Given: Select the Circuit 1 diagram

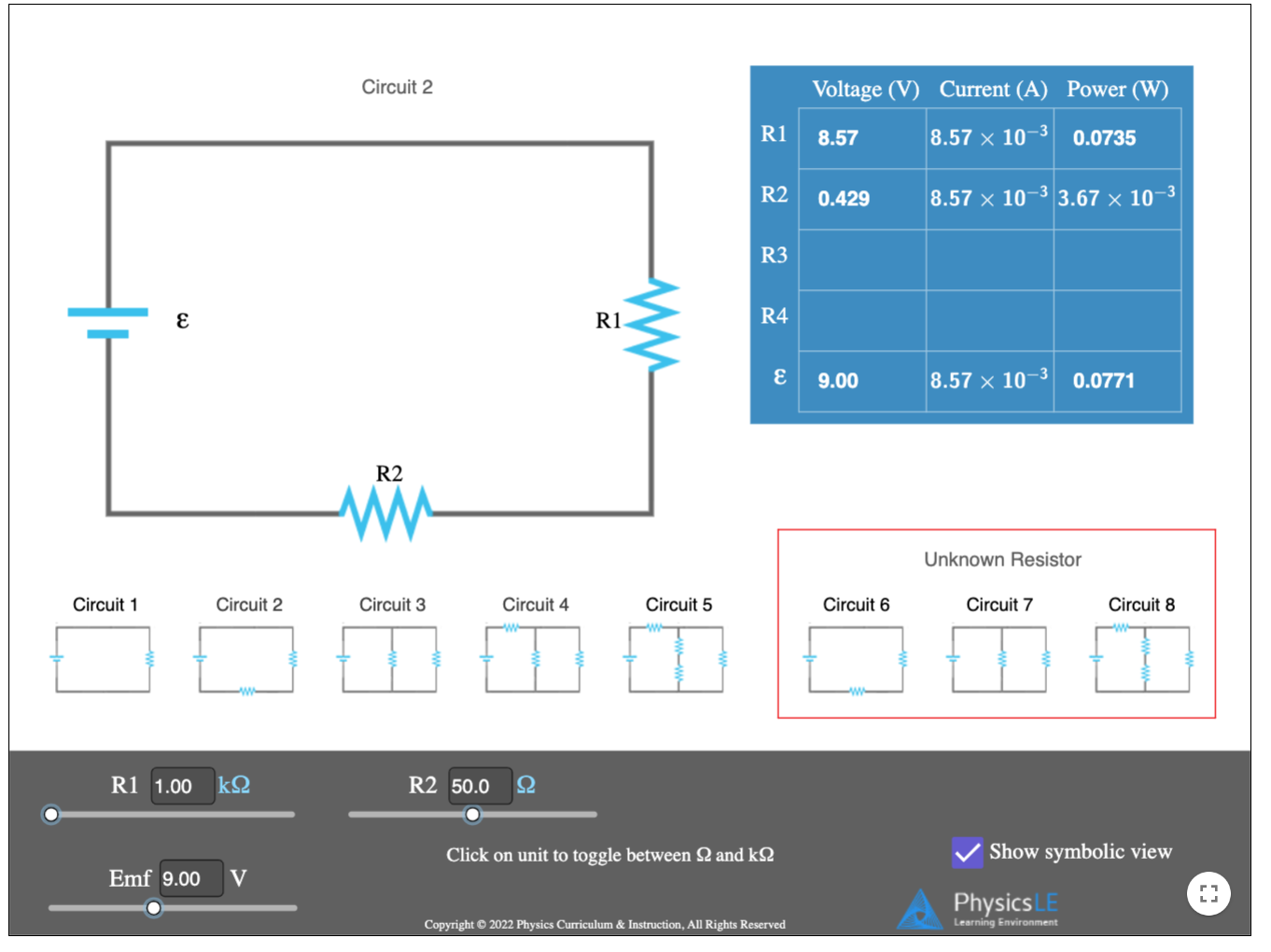Looking at the screenshot, I should (103, 658).
